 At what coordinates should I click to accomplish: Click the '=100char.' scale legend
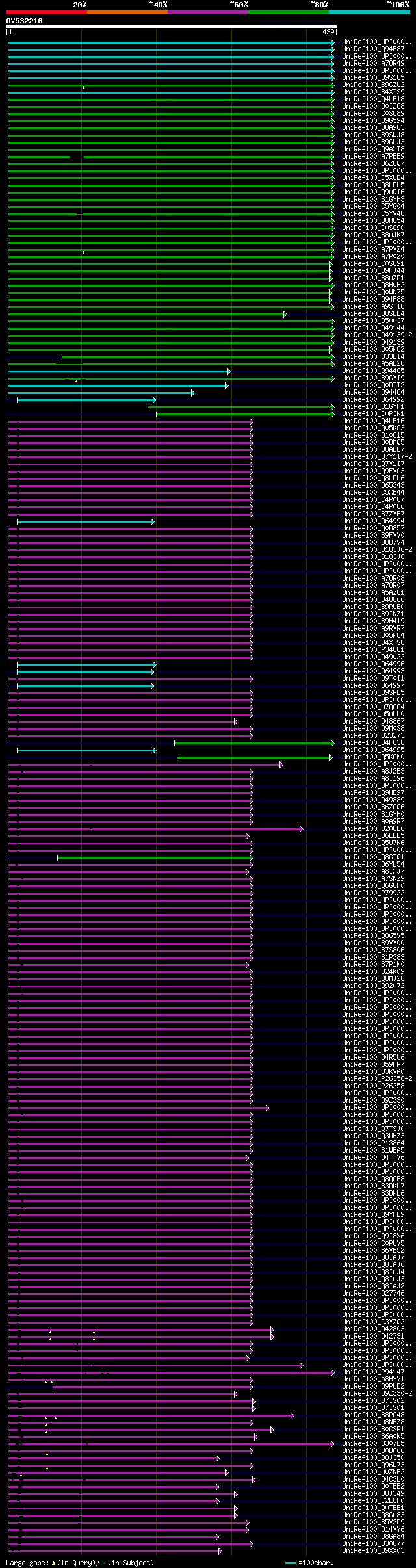[x=308, y=1563]
